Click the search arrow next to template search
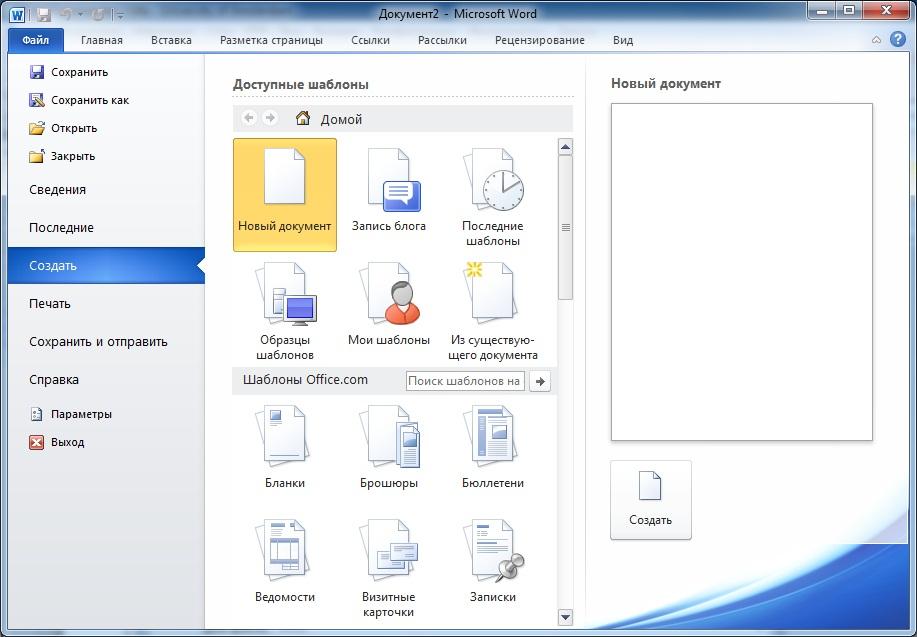This screenshot has width=917, height=637. (x=540, y=381)
